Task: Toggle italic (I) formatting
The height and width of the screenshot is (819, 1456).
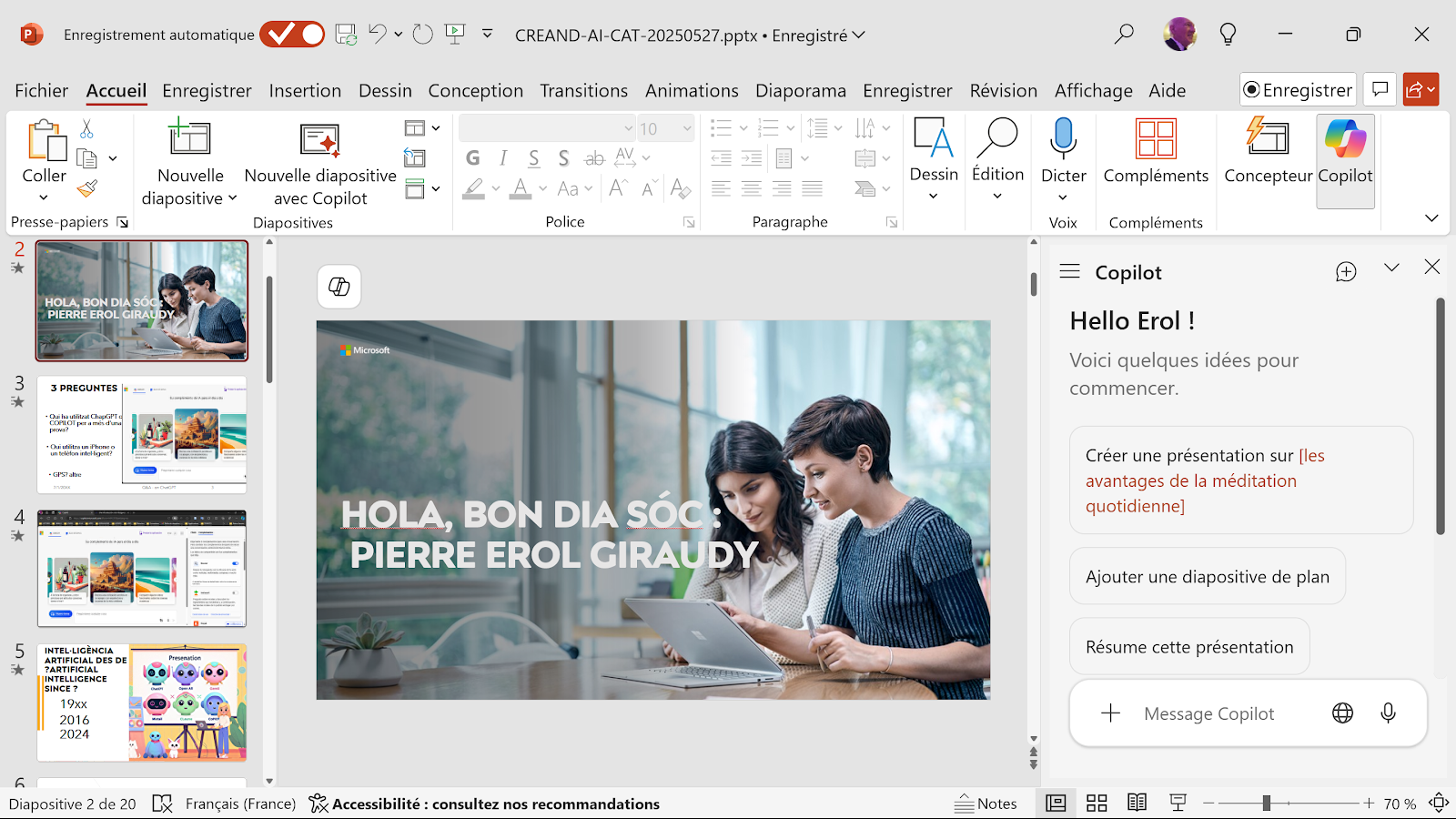Action: [503, 158]
